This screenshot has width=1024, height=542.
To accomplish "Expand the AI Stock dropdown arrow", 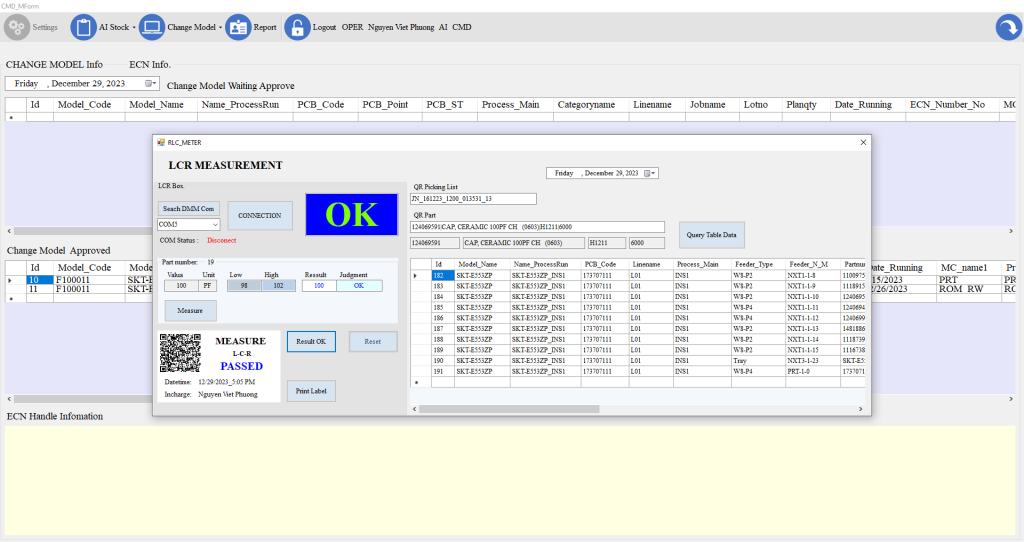I will (134, 27).
